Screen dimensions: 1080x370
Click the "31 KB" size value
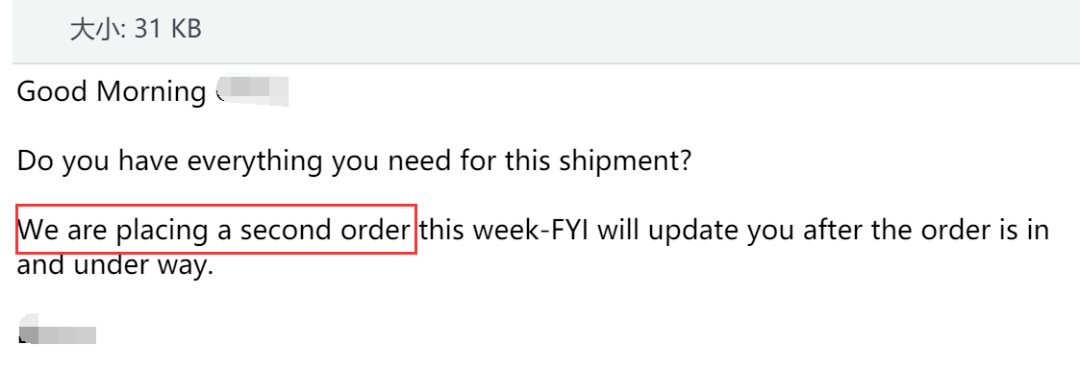[x=168, y=30]
